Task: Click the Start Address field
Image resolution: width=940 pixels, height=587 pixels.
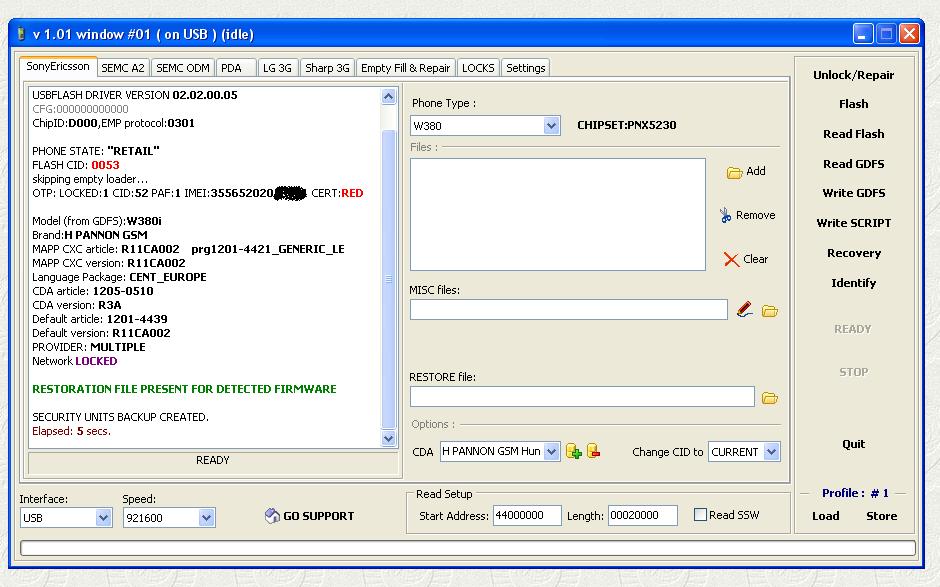Action: pyautogui.click(x=527, y=515)
